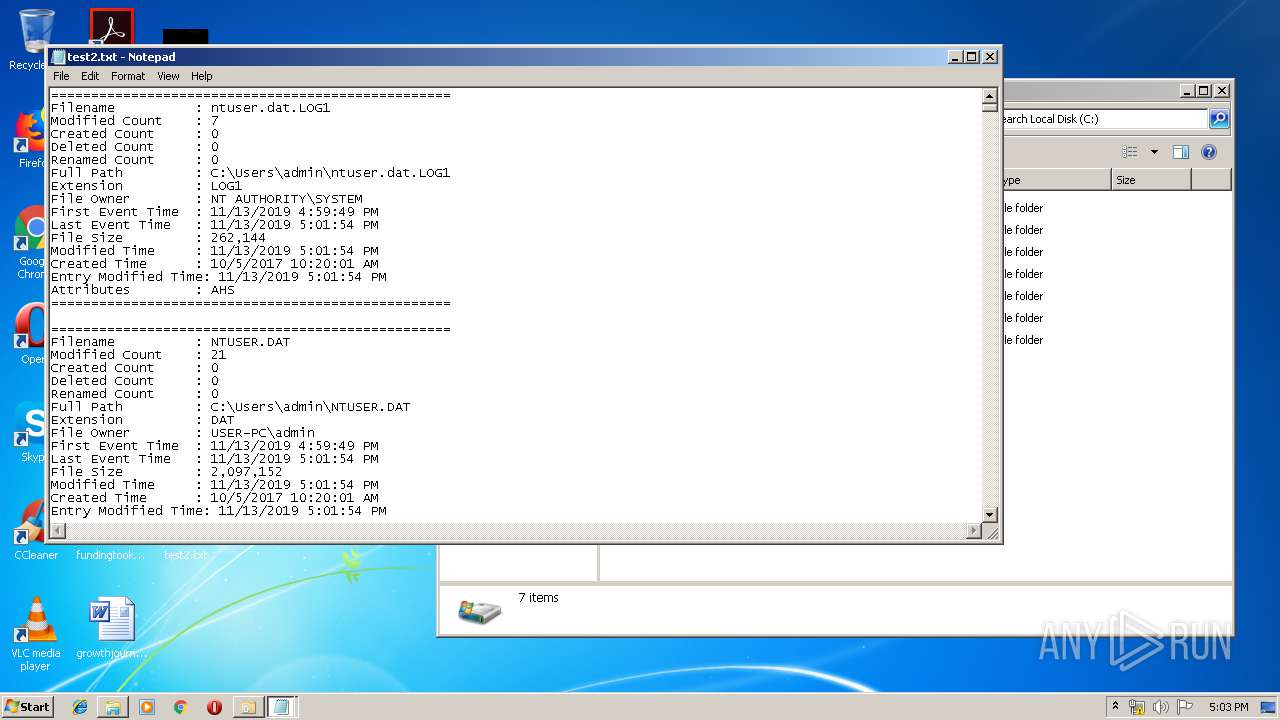Show hidden system tray icons
This screenshot has height=720, width=1280.
(1116, 706)
